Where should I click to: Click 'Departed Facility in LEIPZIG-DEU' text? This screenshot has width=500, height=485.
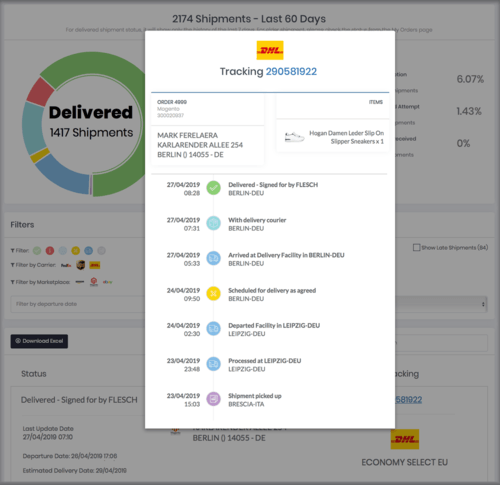coord(274,325)
